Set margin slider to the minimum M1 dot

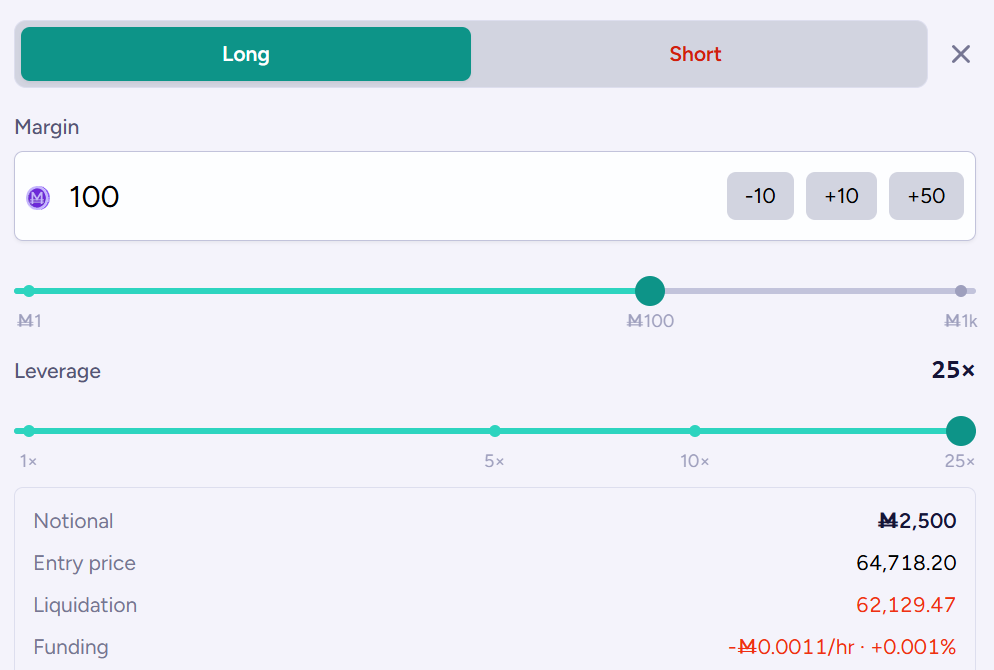click(29, 291)
